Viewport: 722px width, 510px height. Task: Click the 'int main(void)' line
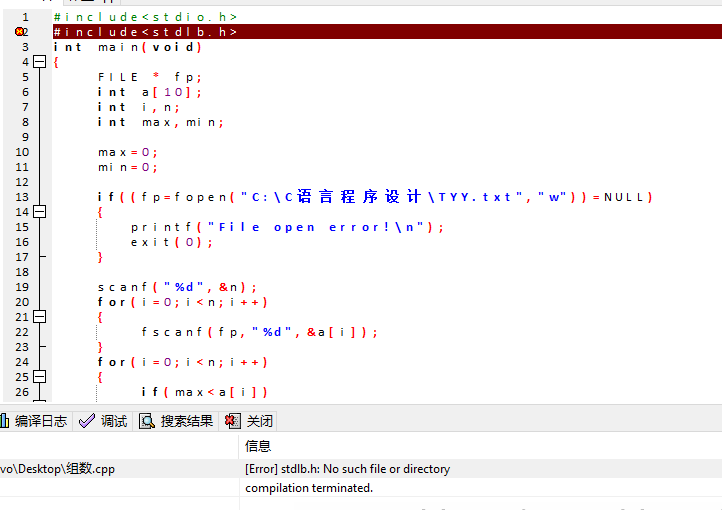(x=128, y=47)
